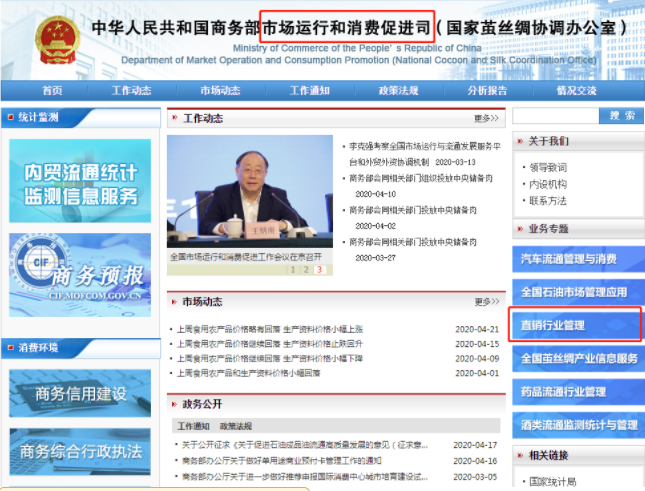Switch to 政策法规 tab under 政务公开
The height and width of the screenshot is (491, 645).
pos(235,427)
